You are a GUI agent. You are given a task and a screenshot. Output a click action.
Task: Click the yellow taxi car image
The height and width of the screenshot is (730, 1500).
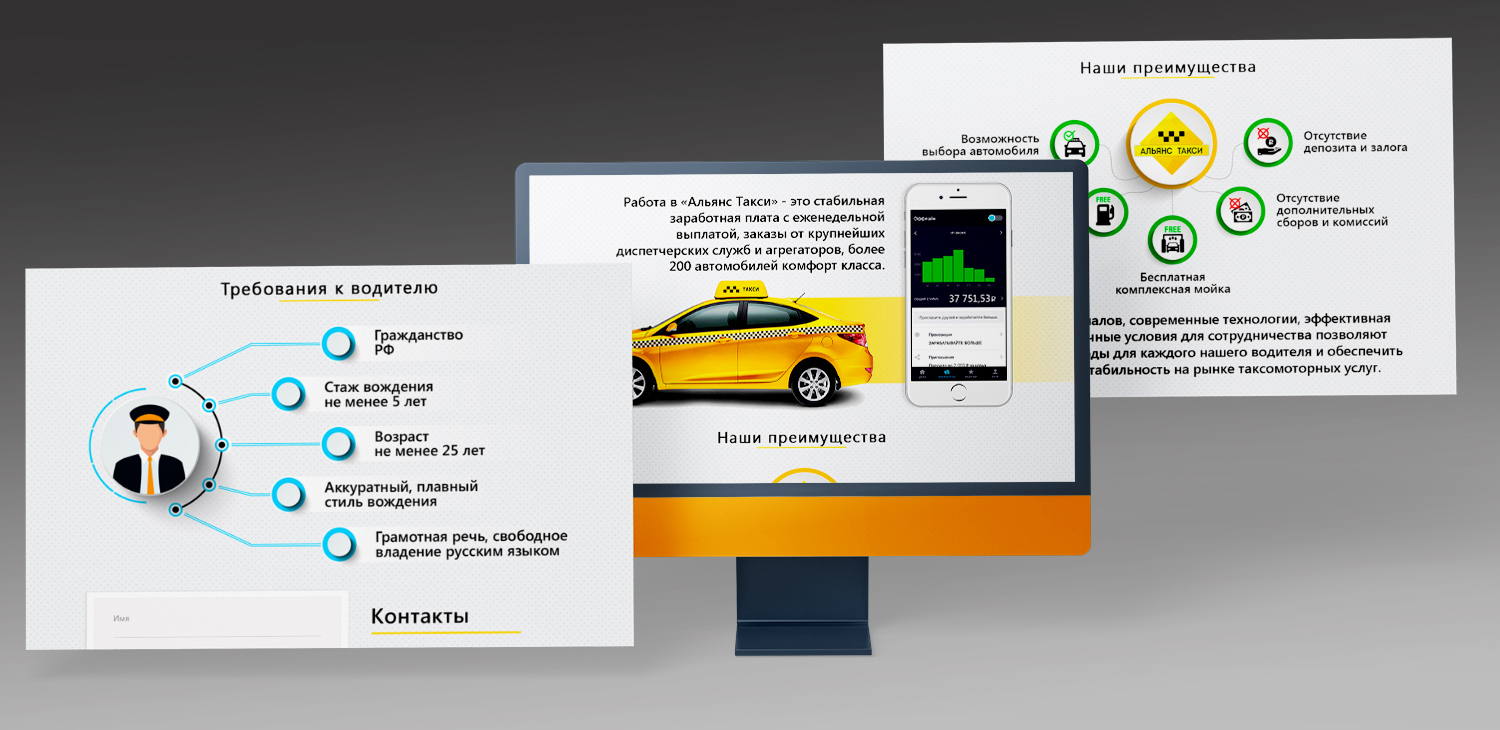click(x=751, y=350)
